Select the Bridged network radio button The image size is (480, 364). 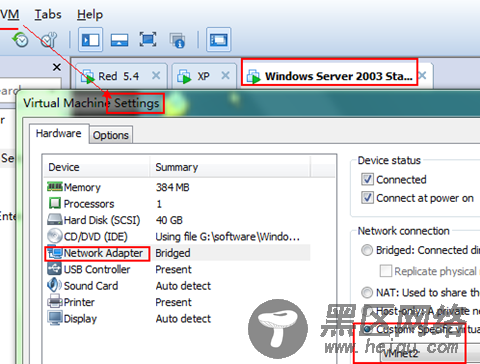367,250
